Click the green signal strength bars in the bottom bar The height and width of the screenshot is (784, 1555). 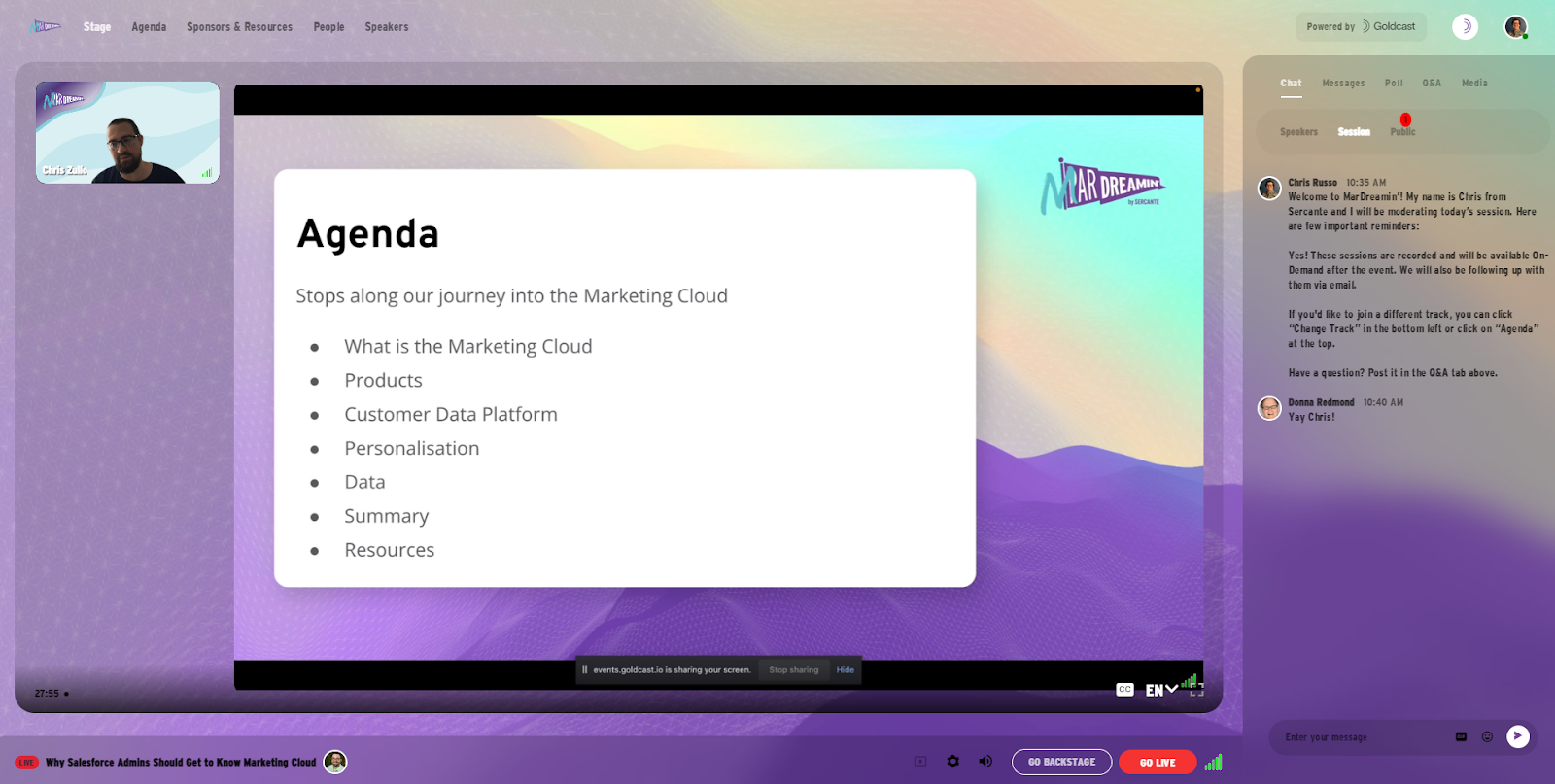pos(1214,763)
